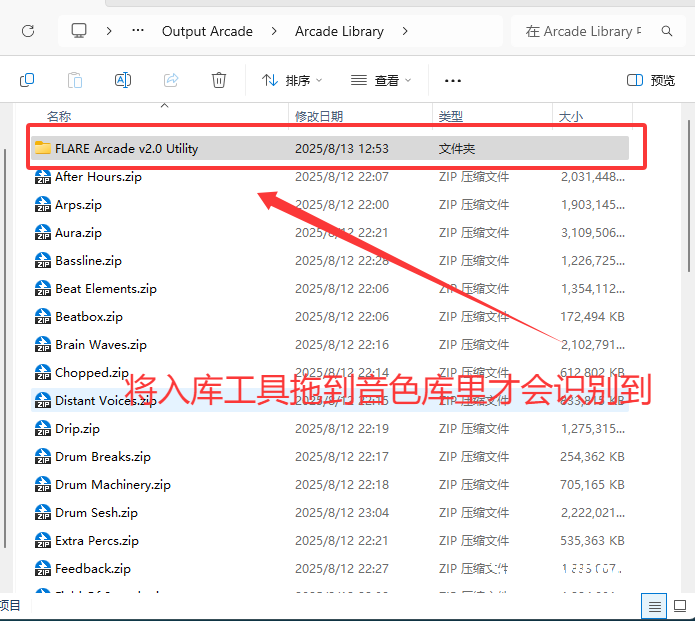Expand chevron after the monitor icon
The height and width of the screenshot is (621, 695).
109,31
